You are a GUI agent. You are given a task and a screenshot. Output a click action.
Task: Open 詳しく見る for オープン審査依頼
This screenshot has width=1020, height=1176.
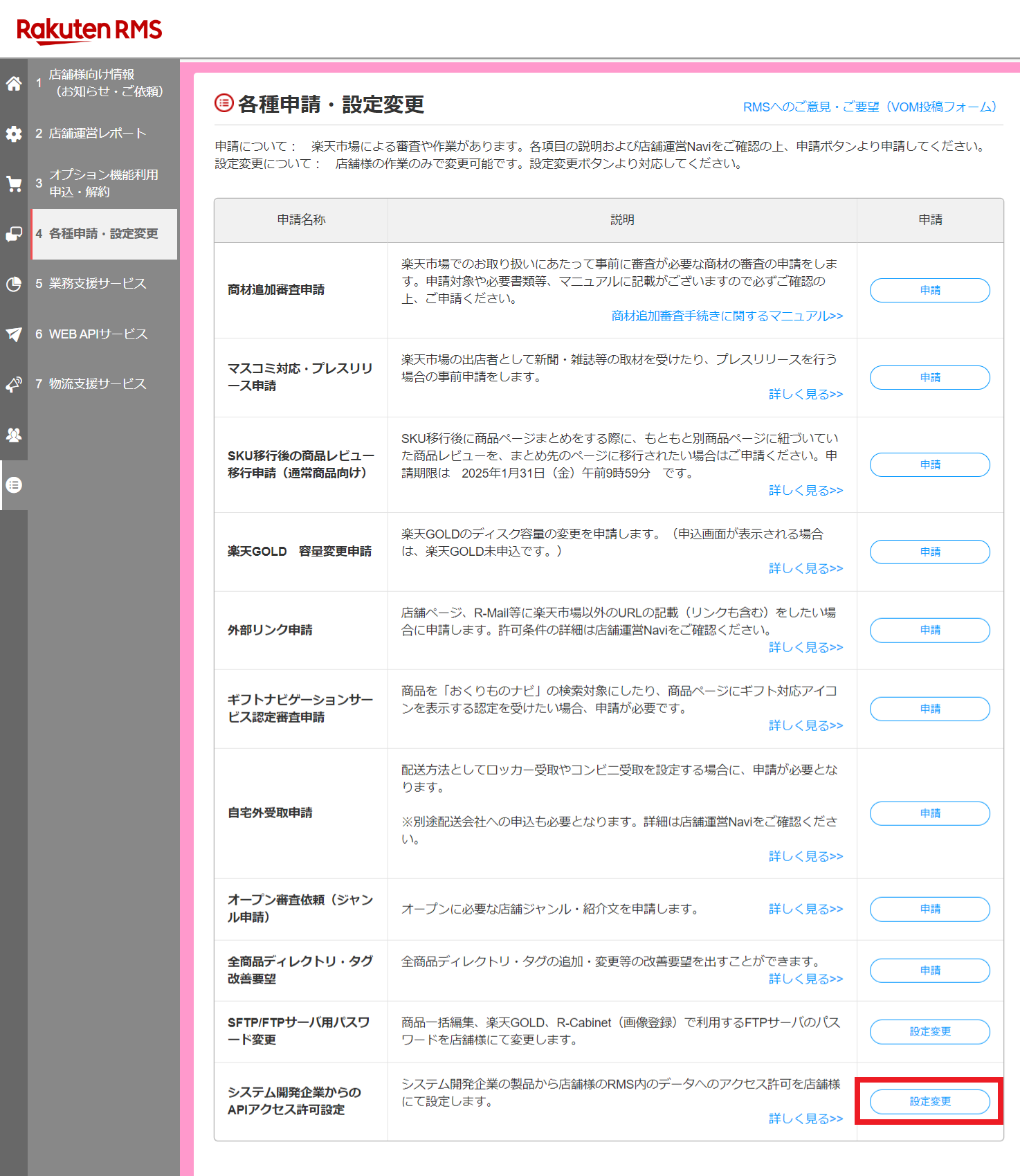coord(806,909)
